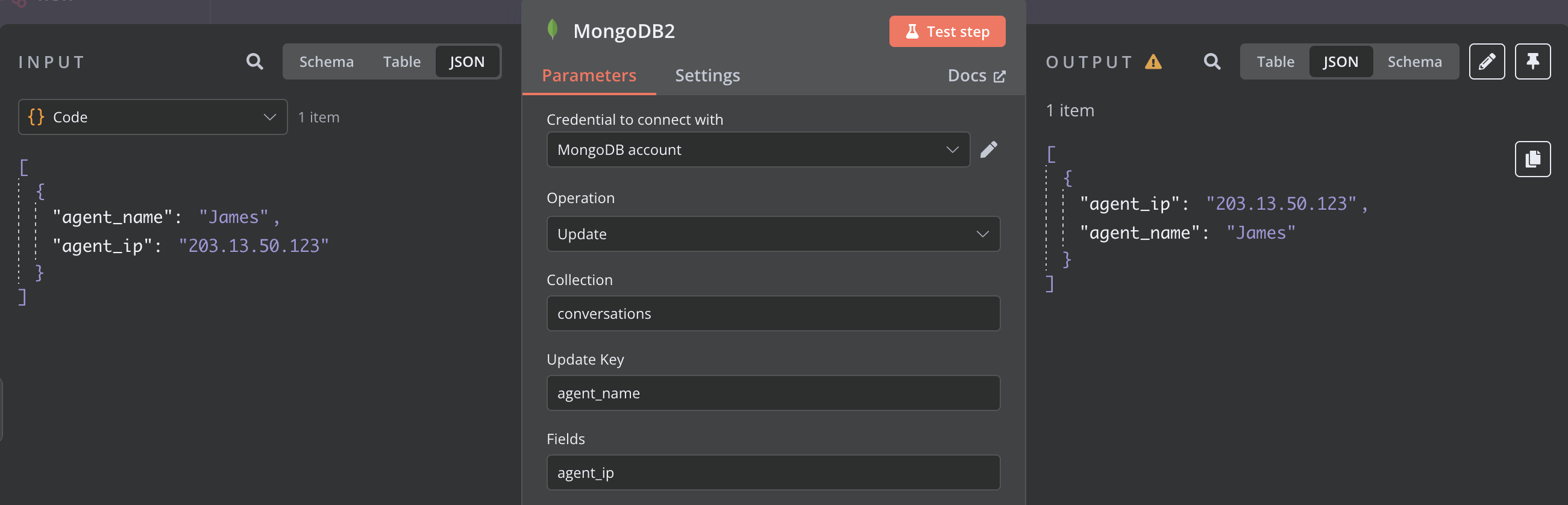The height and width of the screenshot is (505, 1568).
Task: Open the MongoDB account credential dropdown
Action: click(758, 149)
